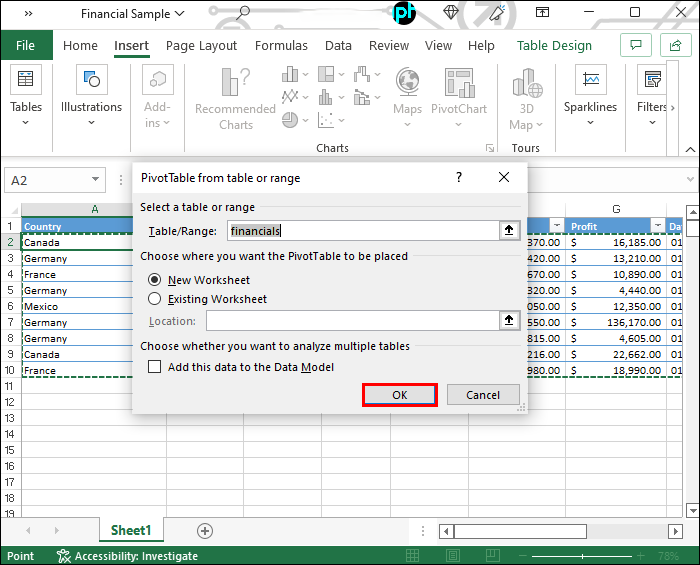Click the add new sheet plus icon
This screenshot has width=700, height=565.
coord(205,531)
